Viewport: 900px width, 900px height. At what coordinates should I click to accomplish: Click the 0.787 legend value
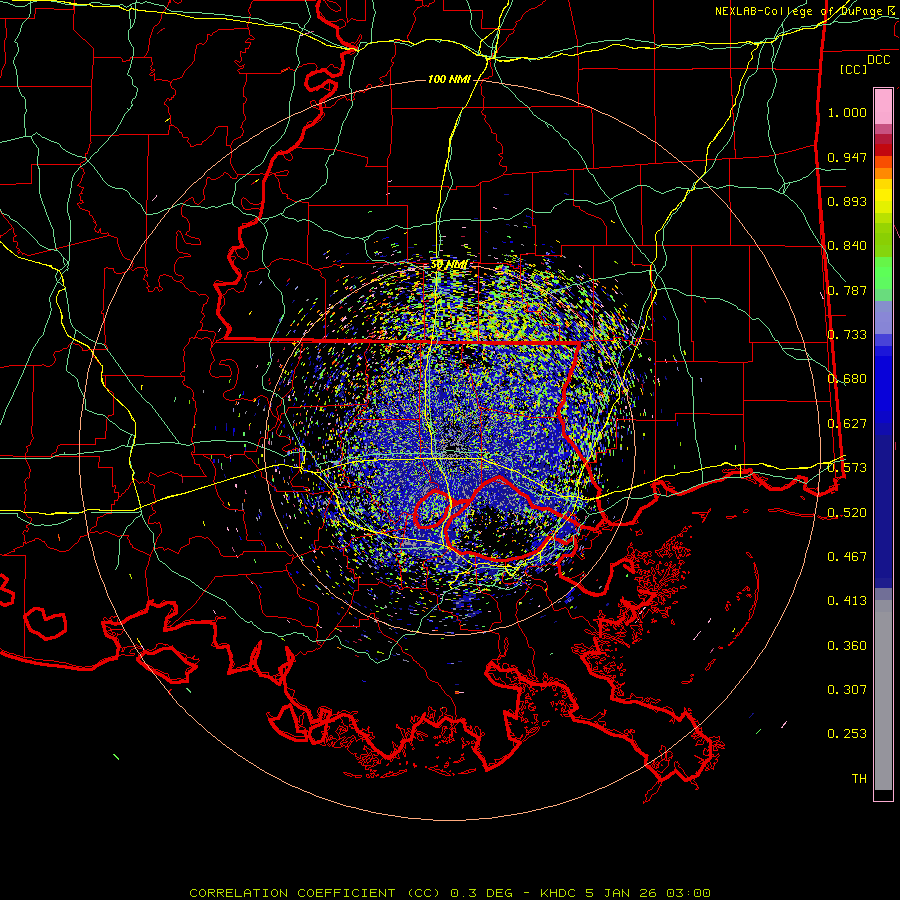[847, 290]
